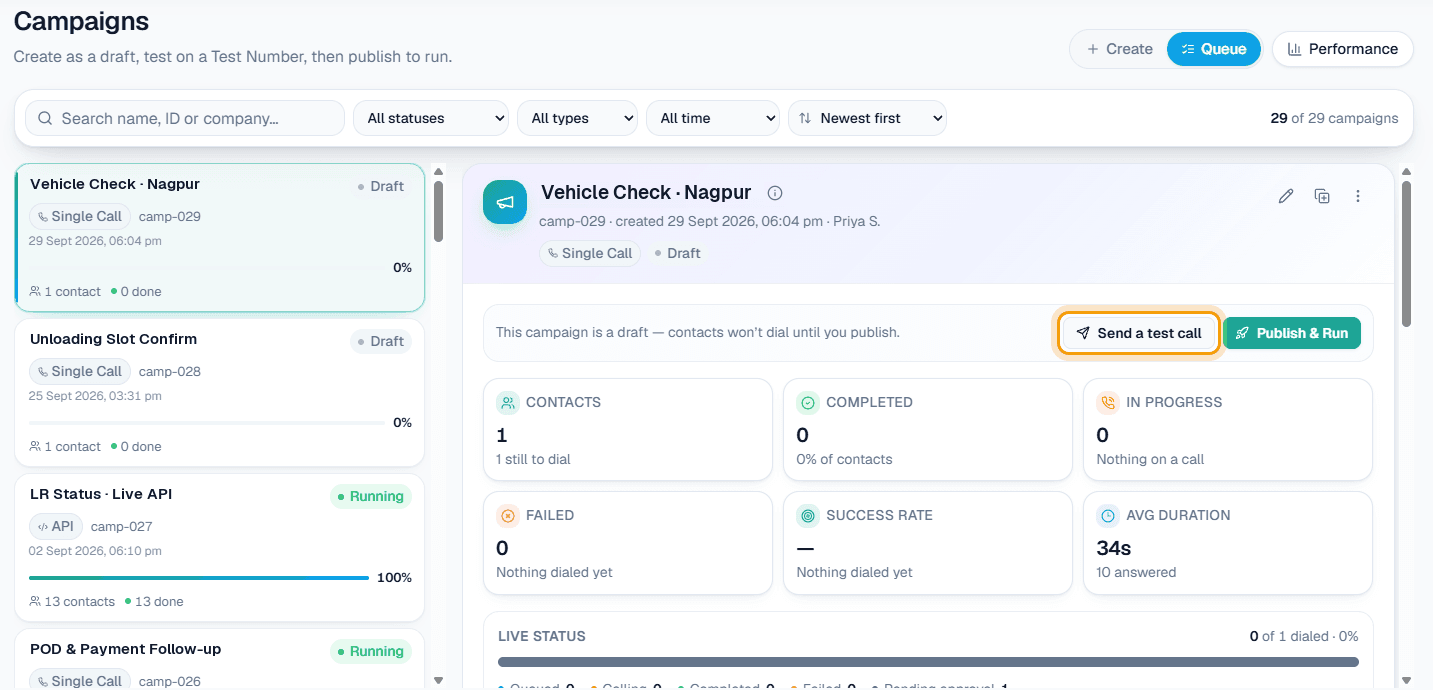This screenshot has height=690, width=1433.
Task: Click the Live Status progress bar
Action: click(928, 662)
